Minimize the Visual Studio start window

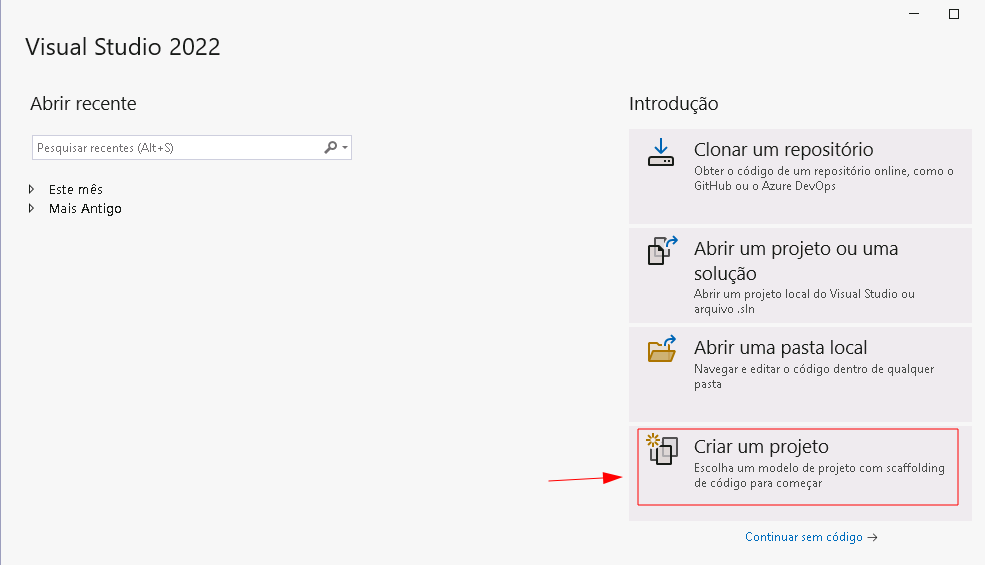[914, 14]
